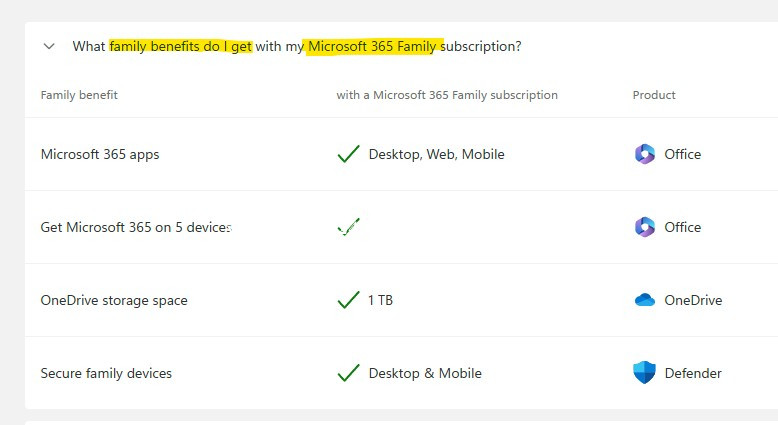Click the checkmark in the 5 devices row
This screenshot has height=425, width=778.
[348, 228]
